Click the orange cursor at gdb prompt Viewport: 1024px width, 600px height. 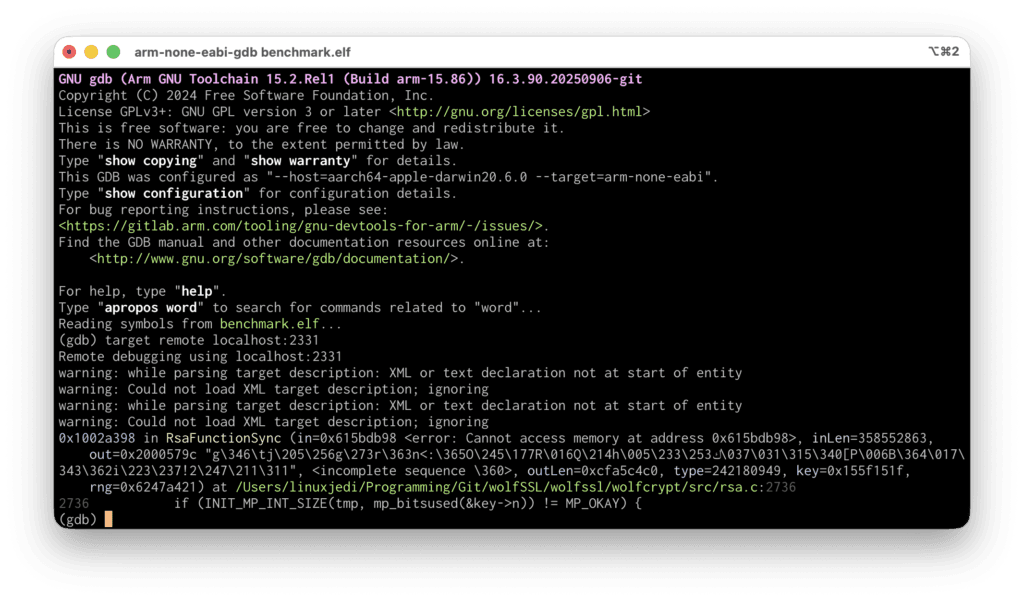point(108,519)
